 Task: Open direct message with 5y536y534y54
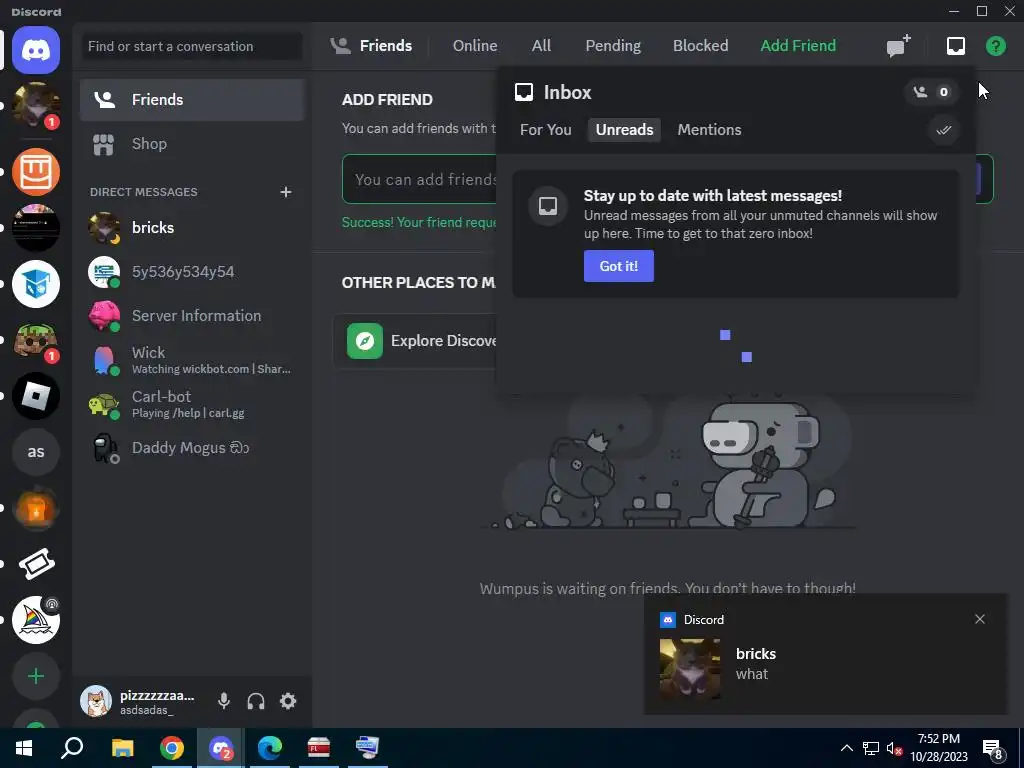pos(192,272)
